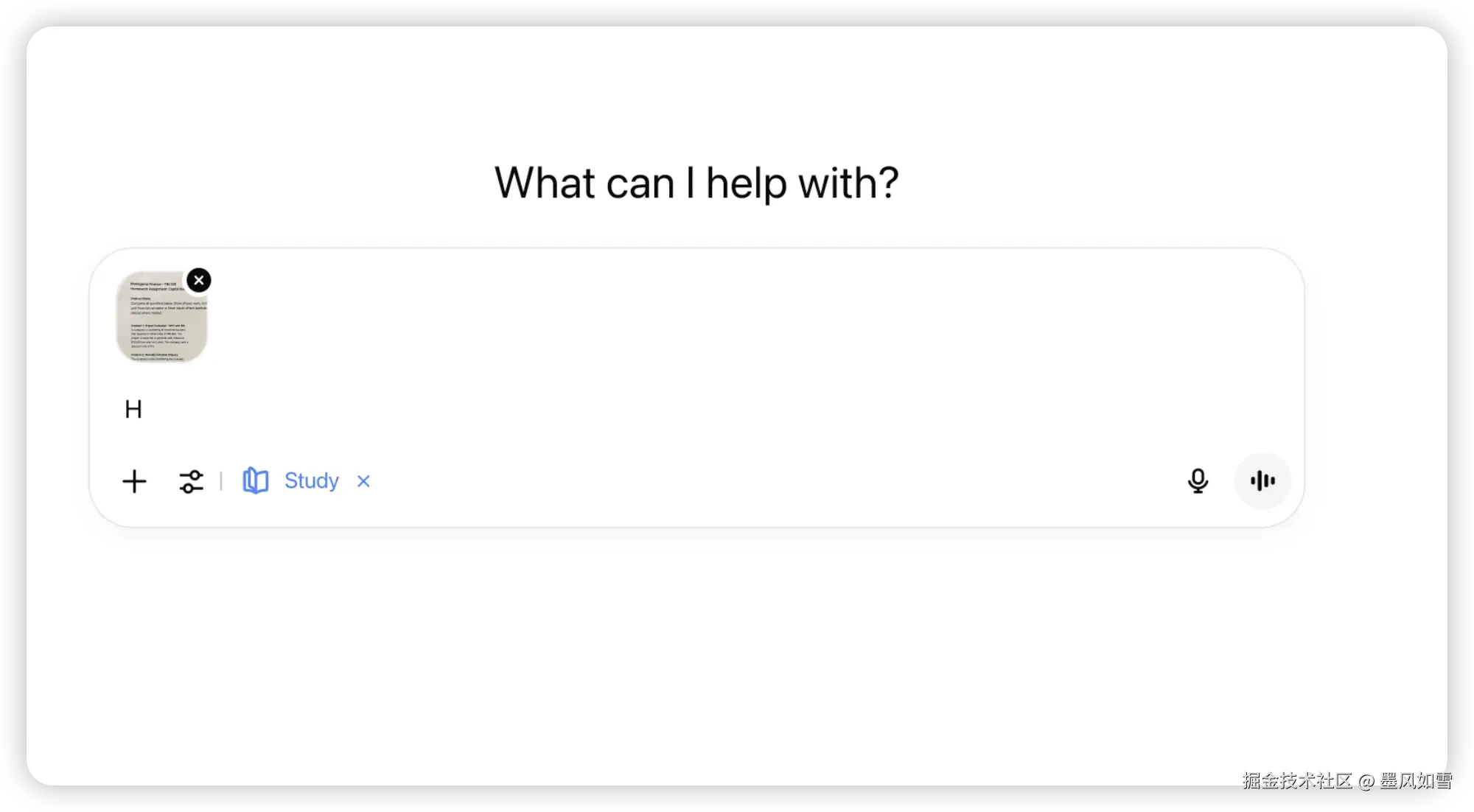Disable Study mode with its X

[x=363, y=481]
